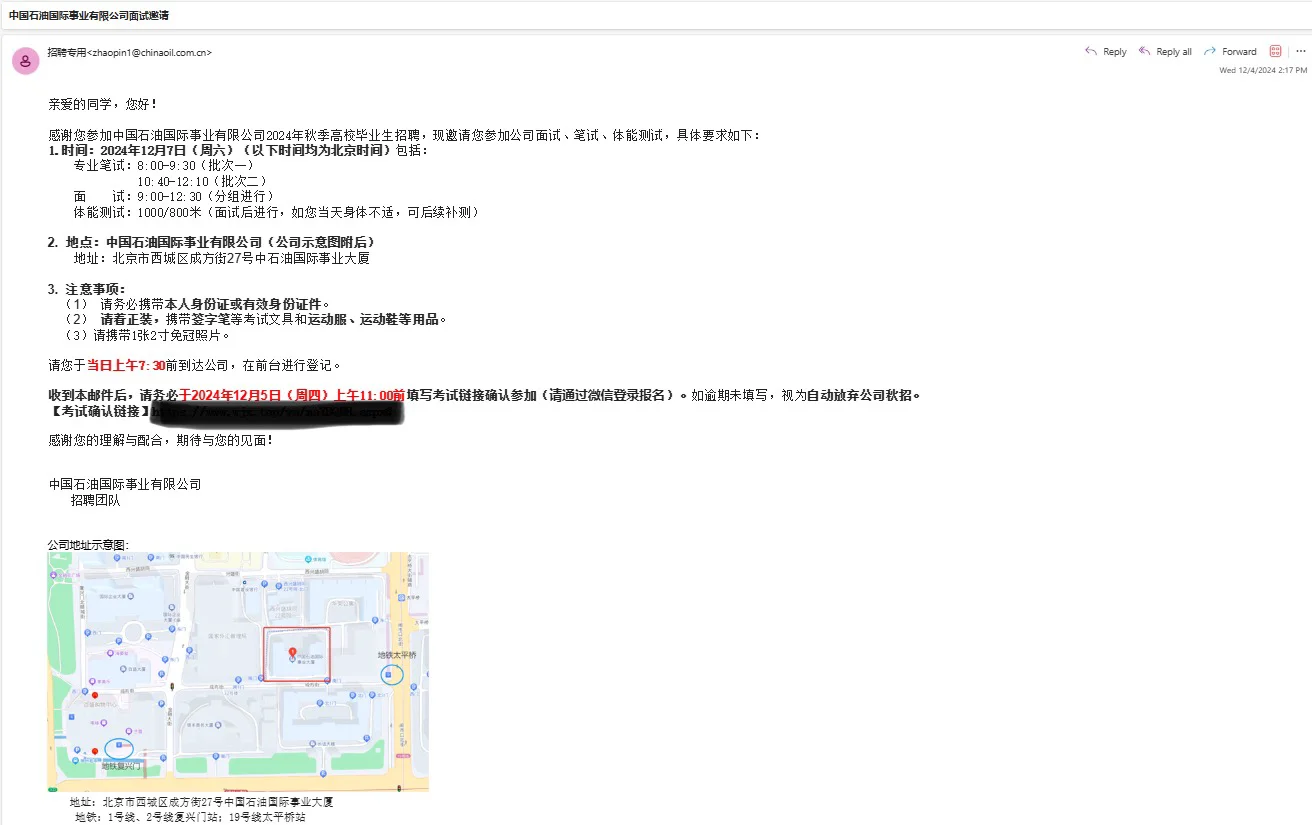Click the email subject 中国石油国际事业有限公司面试邀请
Viewport: 1312px width, 825px height.
[x=89, y=16]
